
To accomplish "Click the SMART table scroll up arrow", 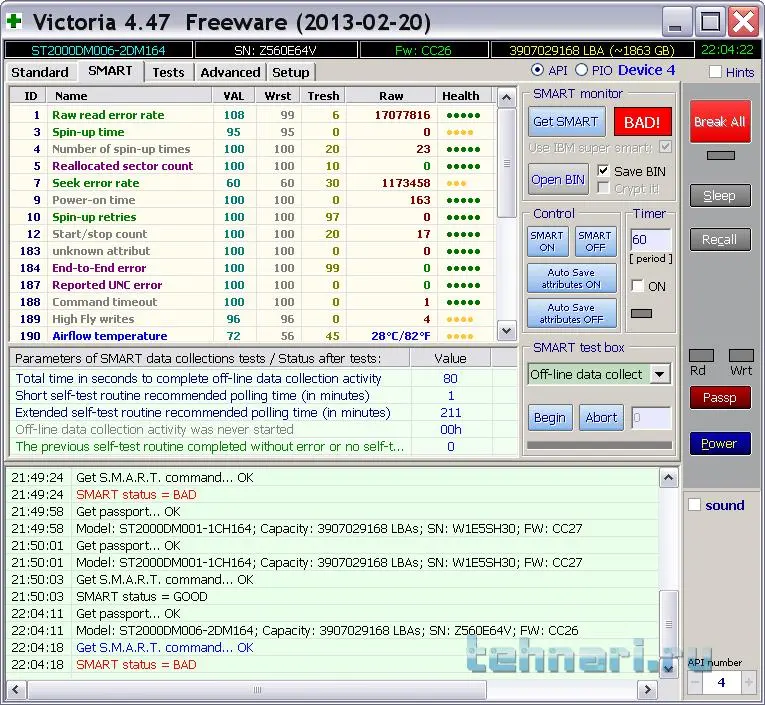I will [x=506, y=98].
